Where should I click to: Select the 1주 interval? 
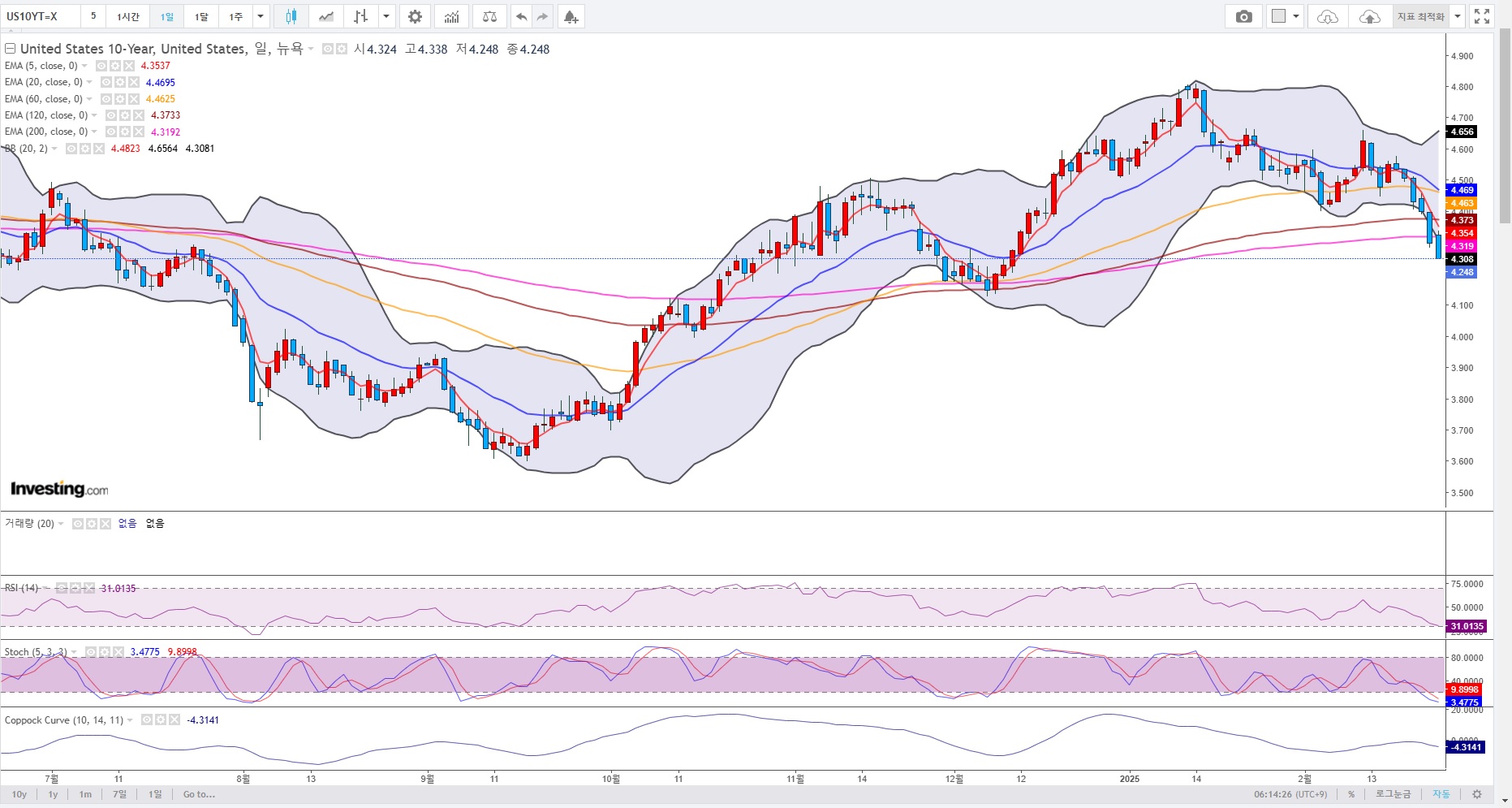pyautogui.click(x=235, y=16)
